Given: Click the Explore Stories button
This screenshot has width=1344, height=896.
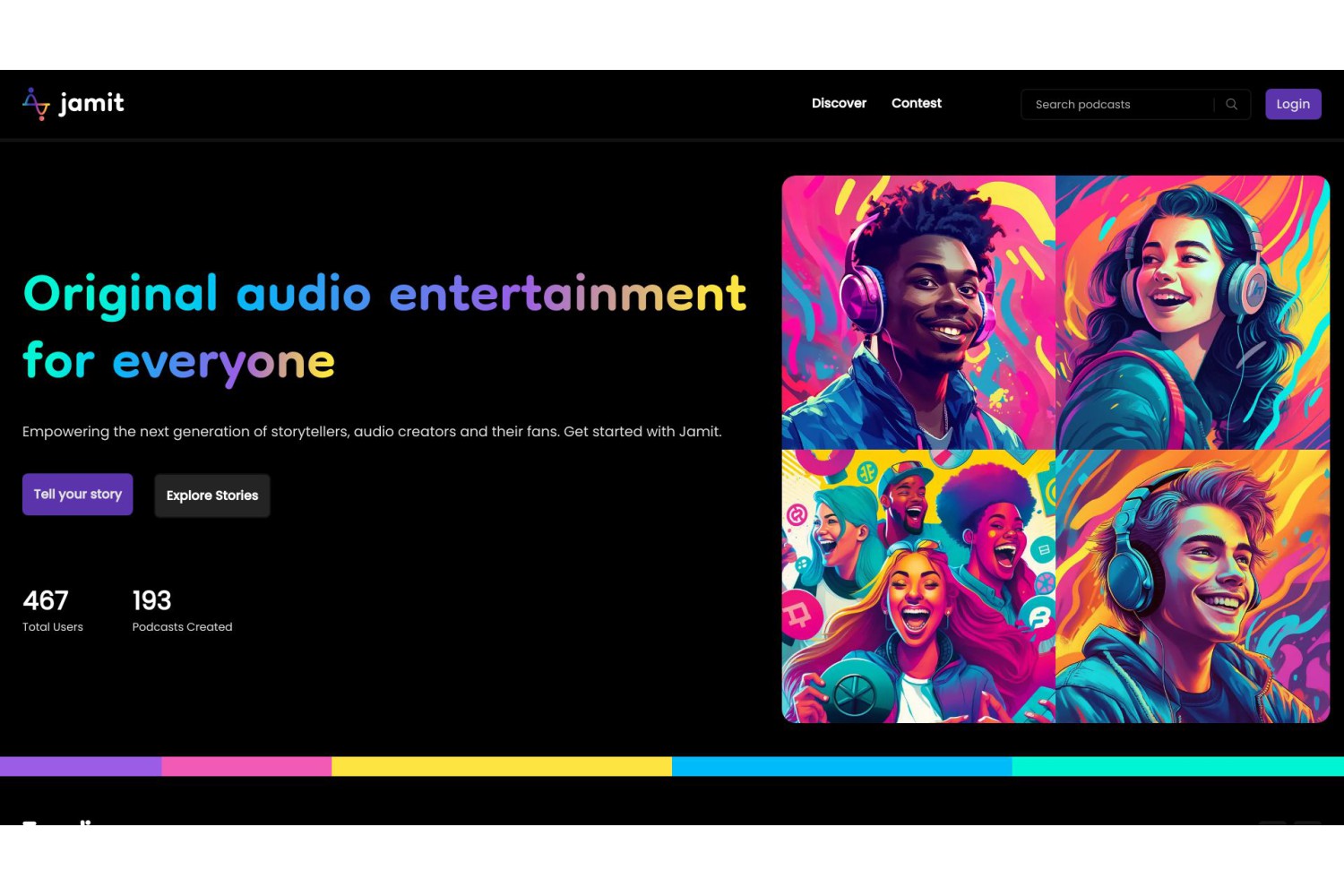Looking at the screenshot, I should [212, 495].
